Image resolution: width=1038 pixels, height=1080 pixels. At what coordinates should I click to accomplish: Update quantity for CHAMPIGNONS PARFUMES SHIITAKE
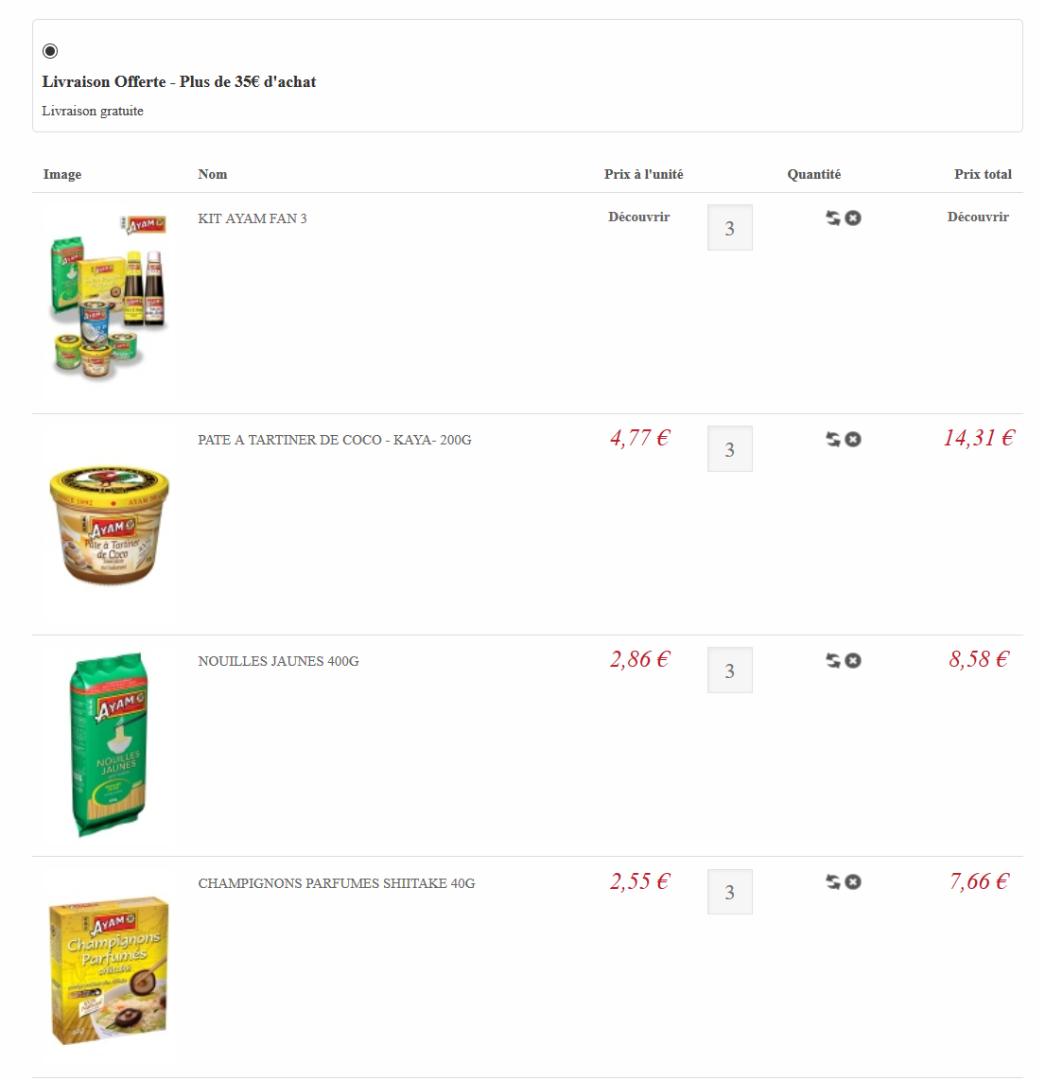pos(833,882)
